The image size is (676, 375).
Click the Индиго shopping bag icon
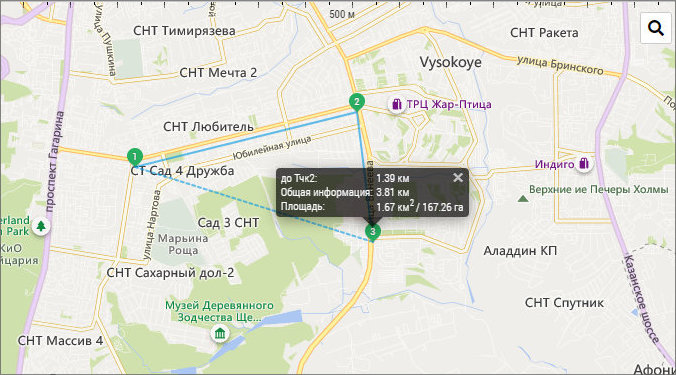point(584,164)
